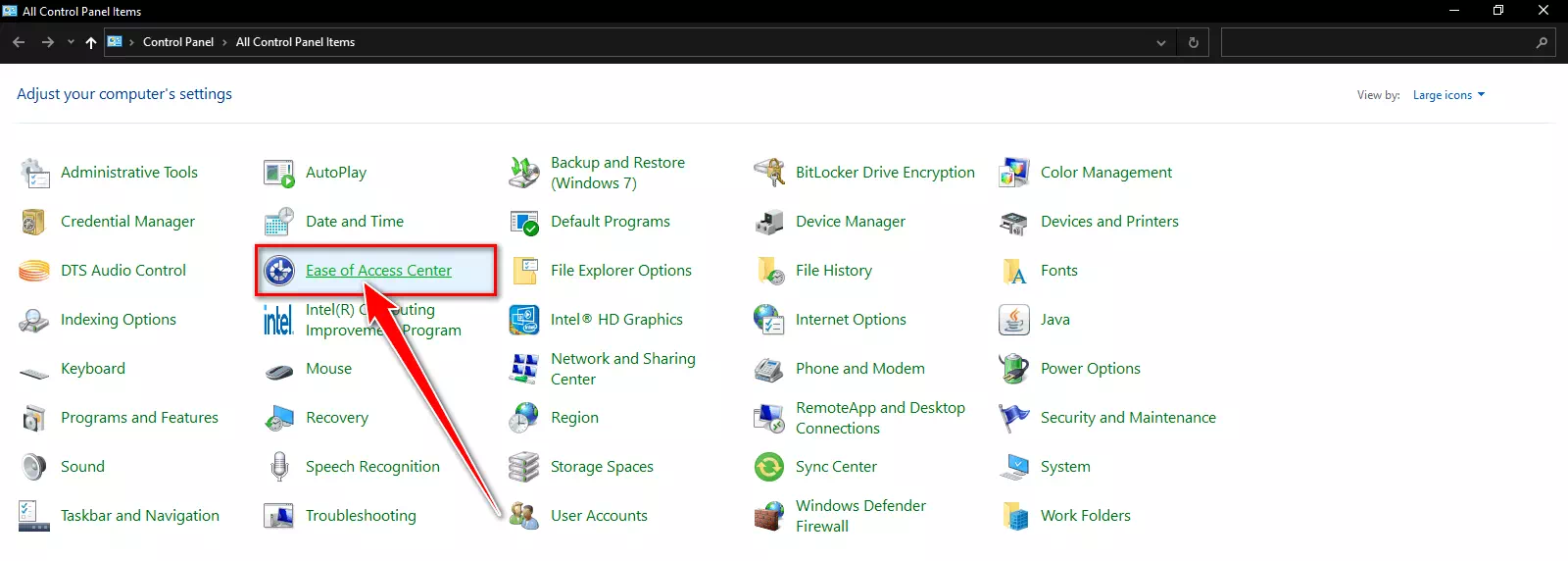Open Credential Manager icon
The width and height of the screenshot is (1568, 561).
(x=34, y=222)
